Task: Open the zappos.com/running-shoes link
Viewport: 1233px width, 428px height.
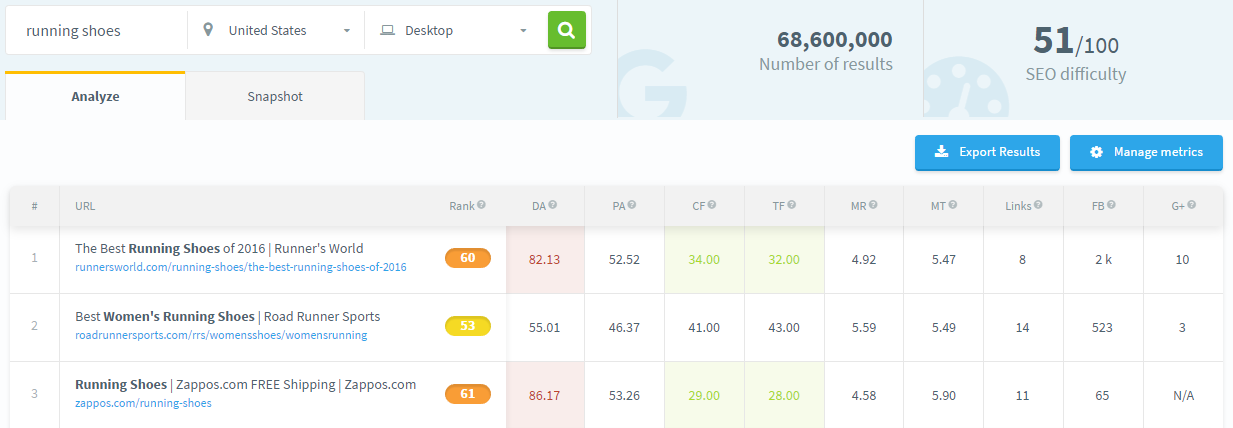Action: pyautogui.click(x=143, y=403)
